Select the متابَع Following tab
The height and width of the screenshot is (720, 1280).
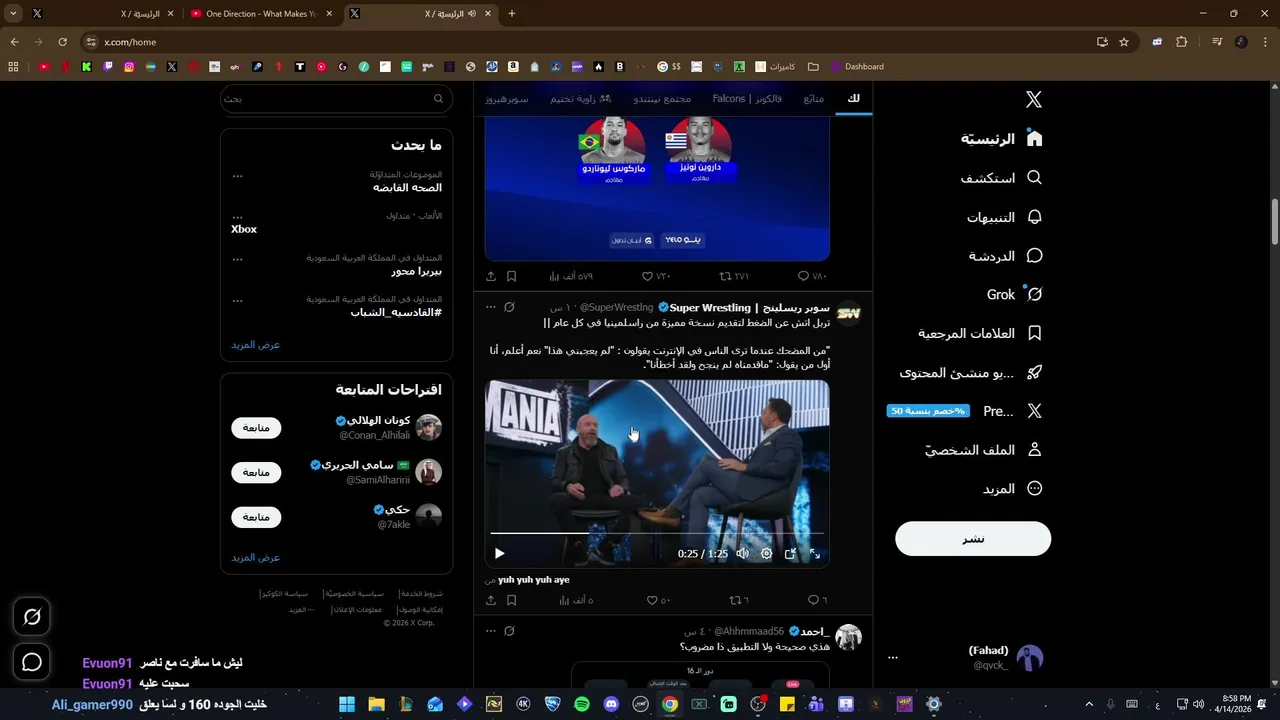(813, 99)
